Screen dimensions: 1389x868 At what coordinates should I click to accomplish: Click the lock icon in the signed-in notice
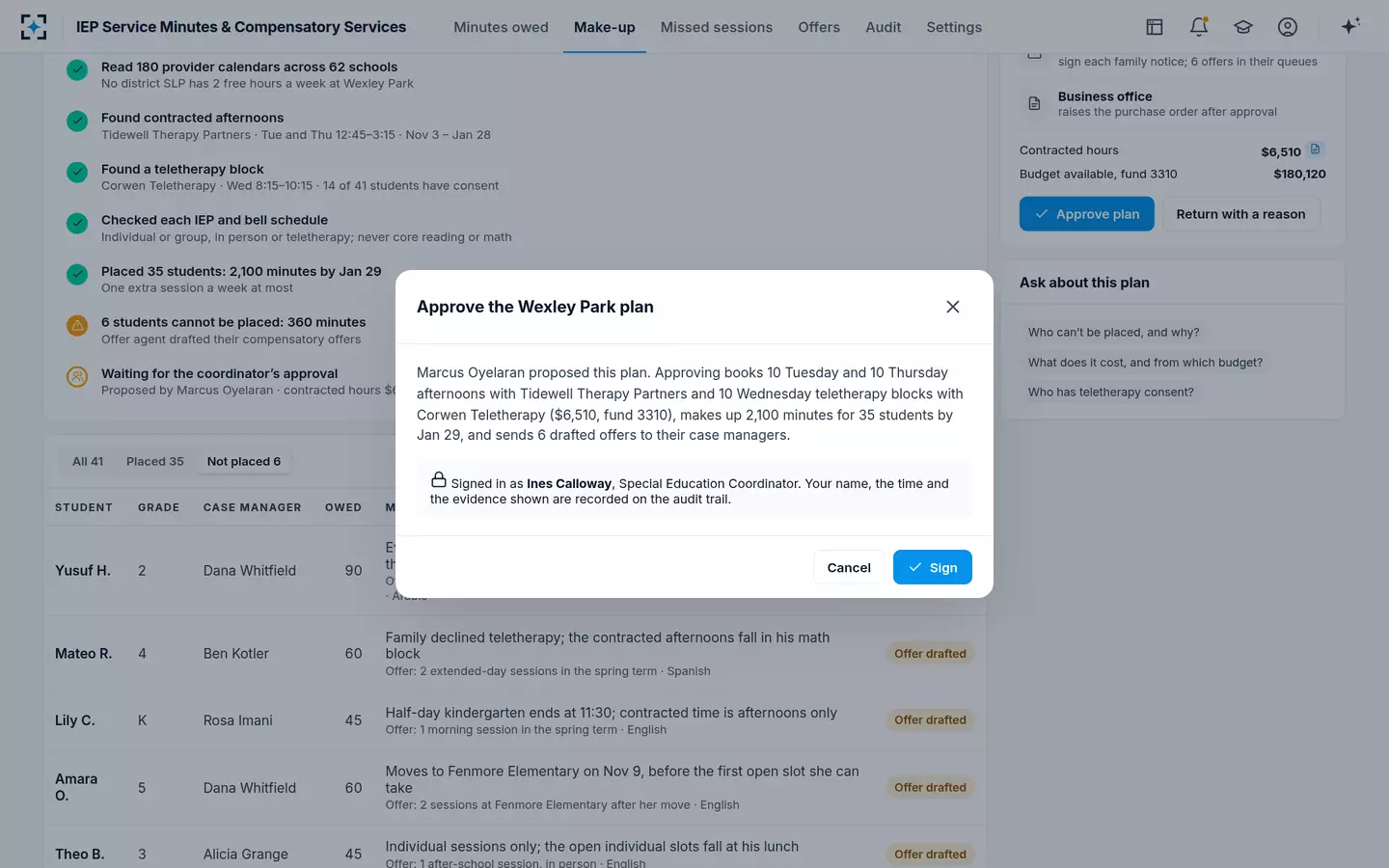439,479
